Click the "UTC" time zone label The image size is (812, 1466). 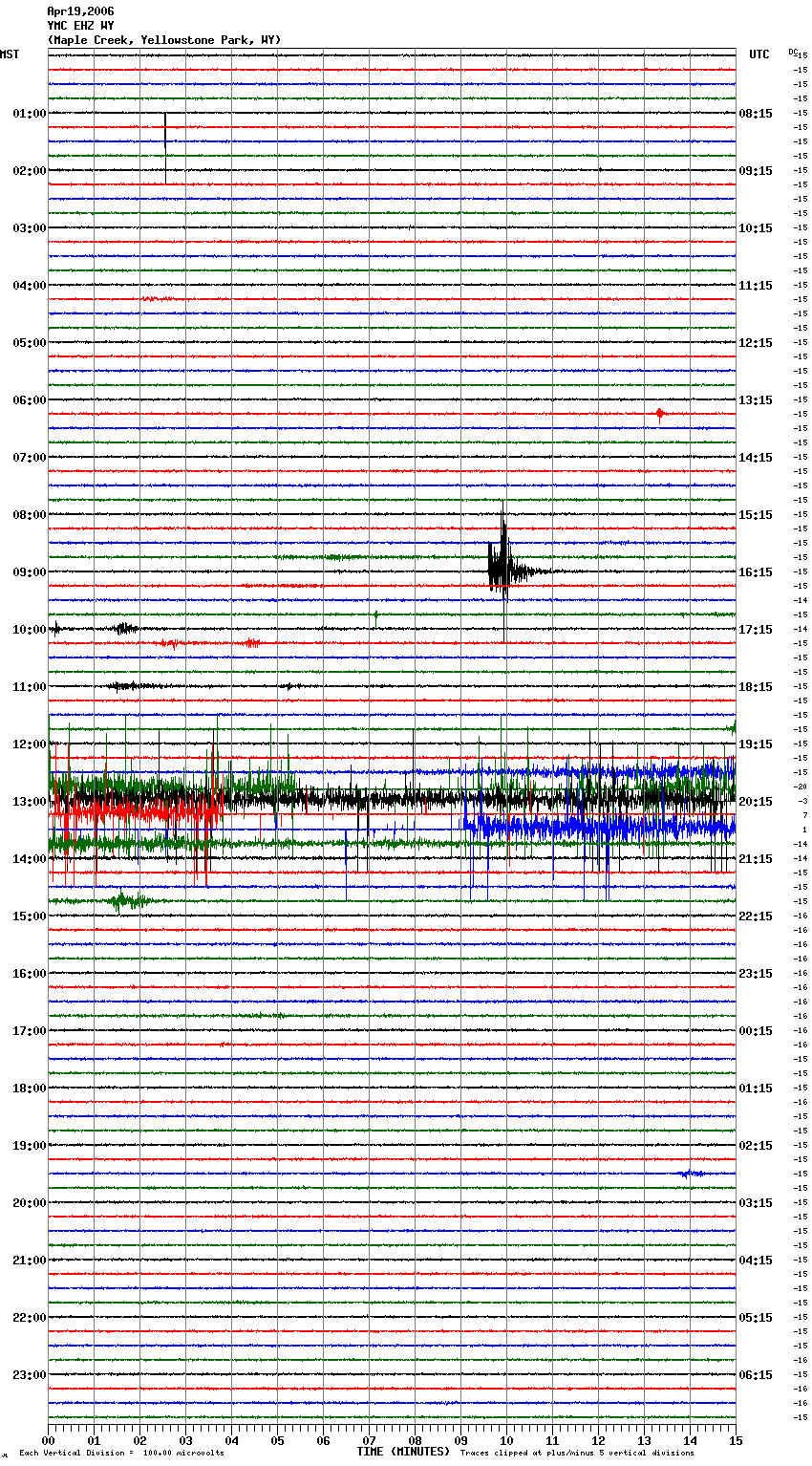click(759, 54)
